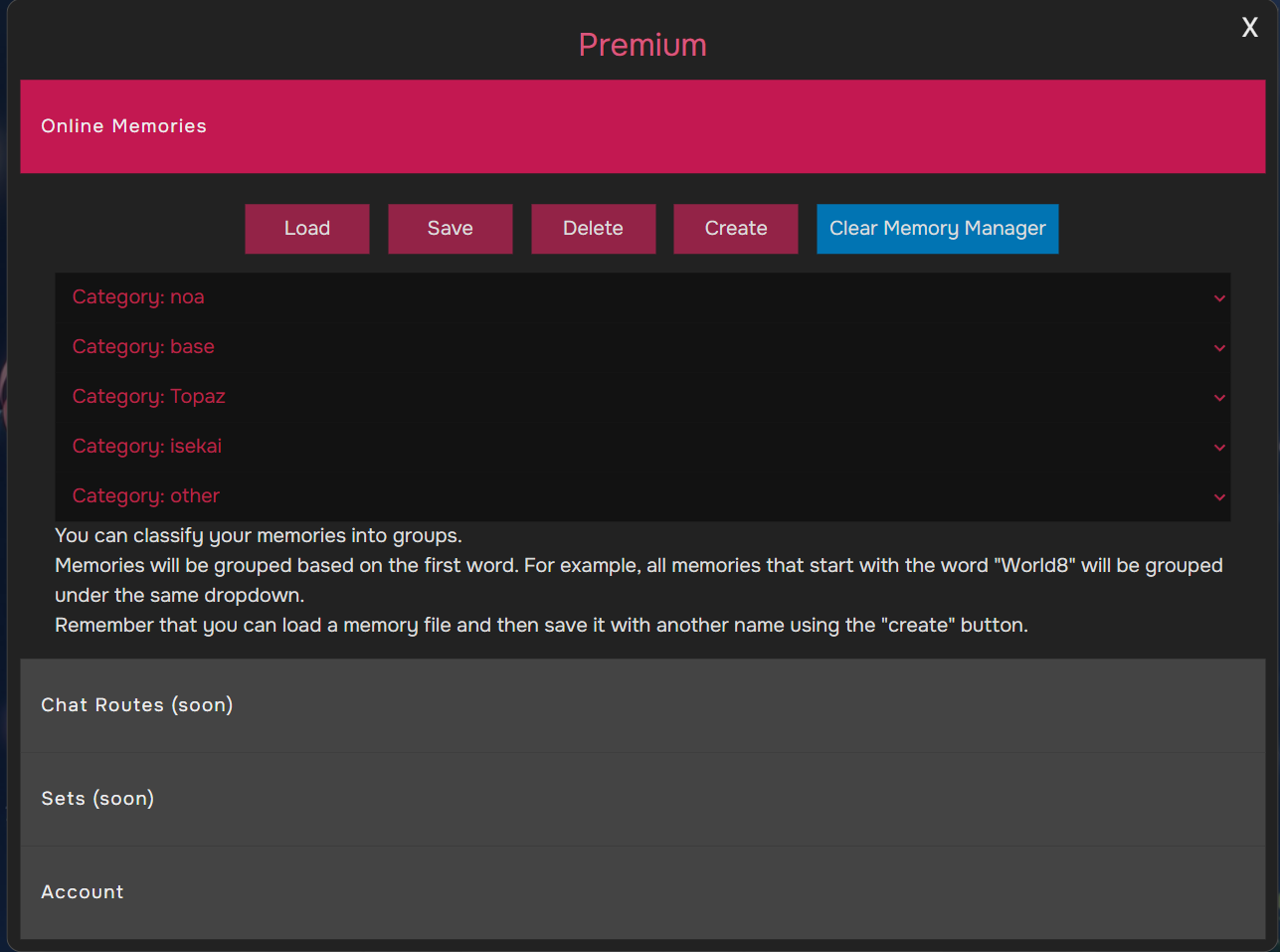Click the chevron arrow beside Category: Topaz

click(x=1218, y=398)
